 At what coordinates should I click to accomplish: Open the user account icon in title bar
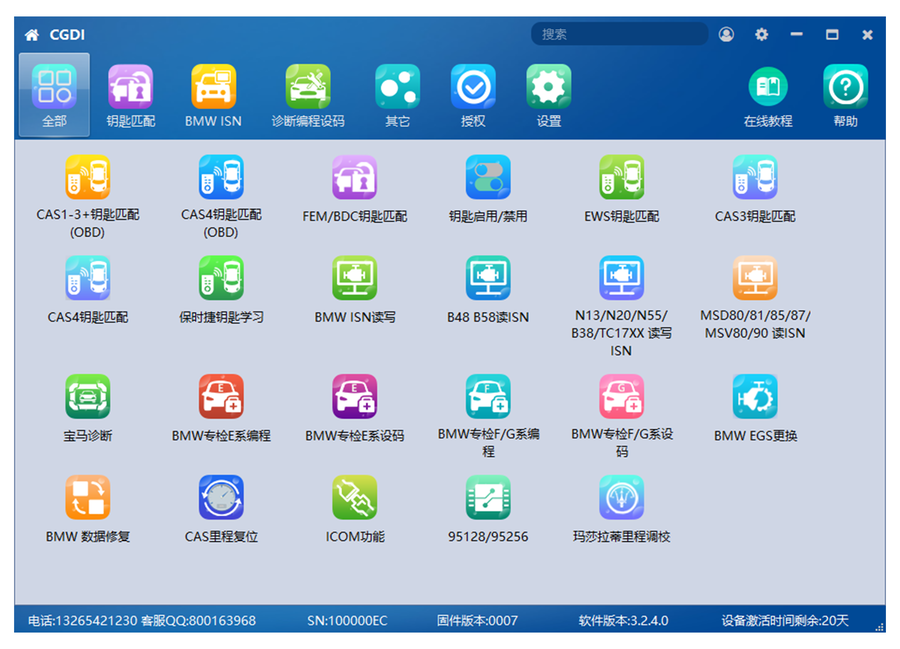point(726,34)
